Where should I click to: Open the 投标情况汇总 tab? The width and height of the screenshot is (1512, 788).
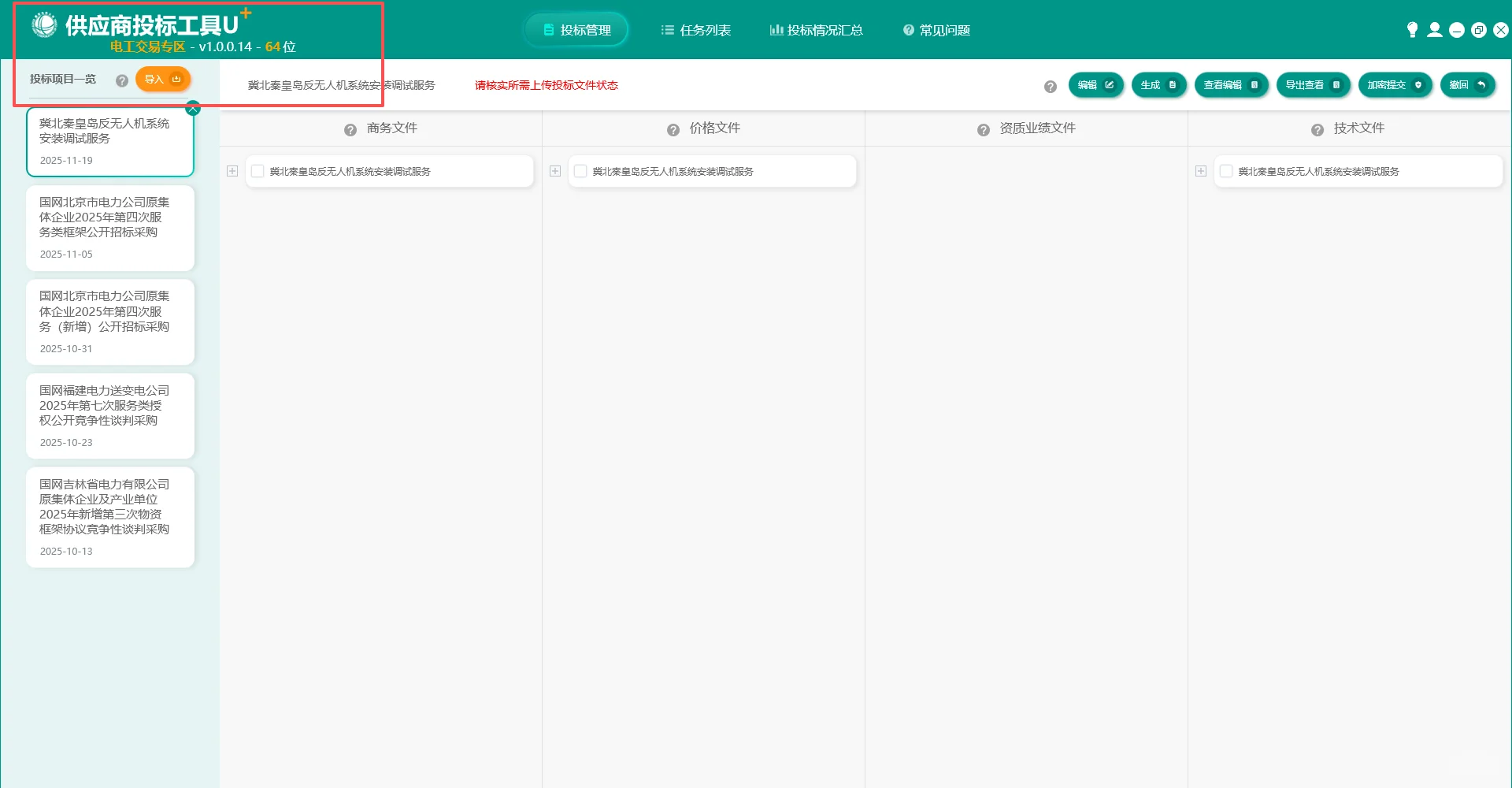click(816, 30)
